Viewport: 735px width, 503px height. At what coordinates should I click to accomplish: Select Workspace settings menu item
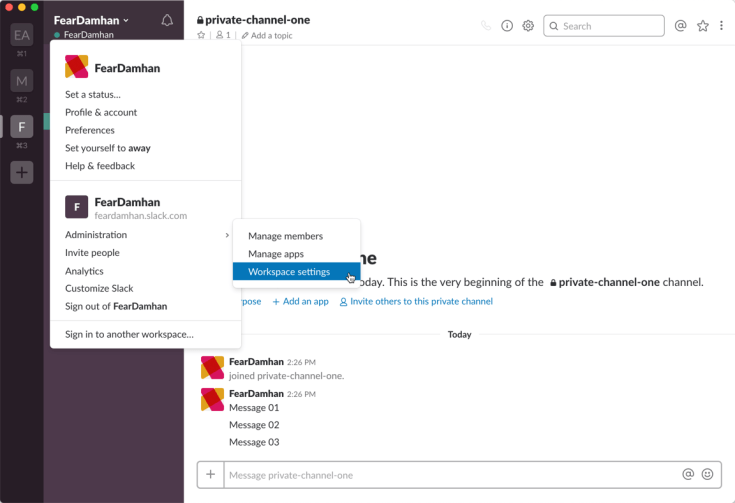[289, 272]
